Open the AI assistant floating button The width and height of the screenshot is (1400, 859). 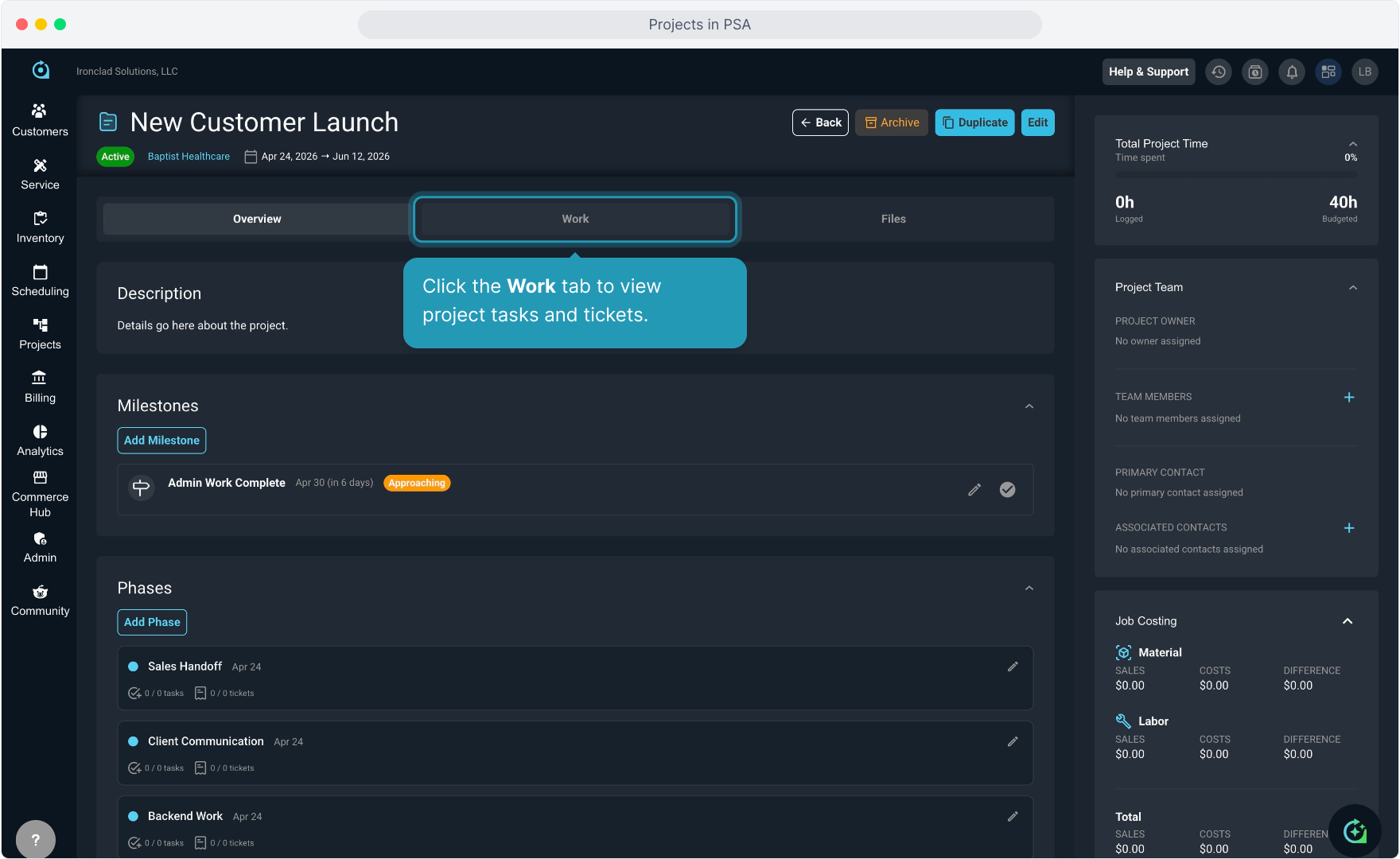(1355, 831)
